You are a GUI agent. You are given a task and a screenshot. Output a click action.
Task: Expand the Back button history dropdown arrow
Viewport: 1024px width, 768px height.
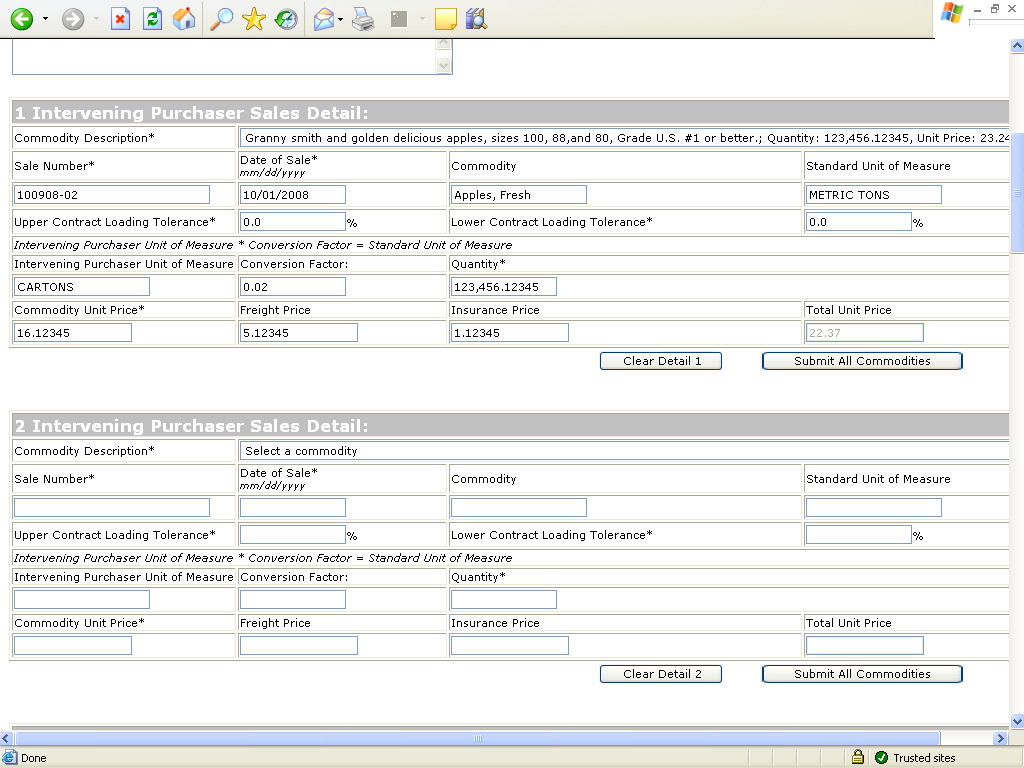[x=45, y=19]
